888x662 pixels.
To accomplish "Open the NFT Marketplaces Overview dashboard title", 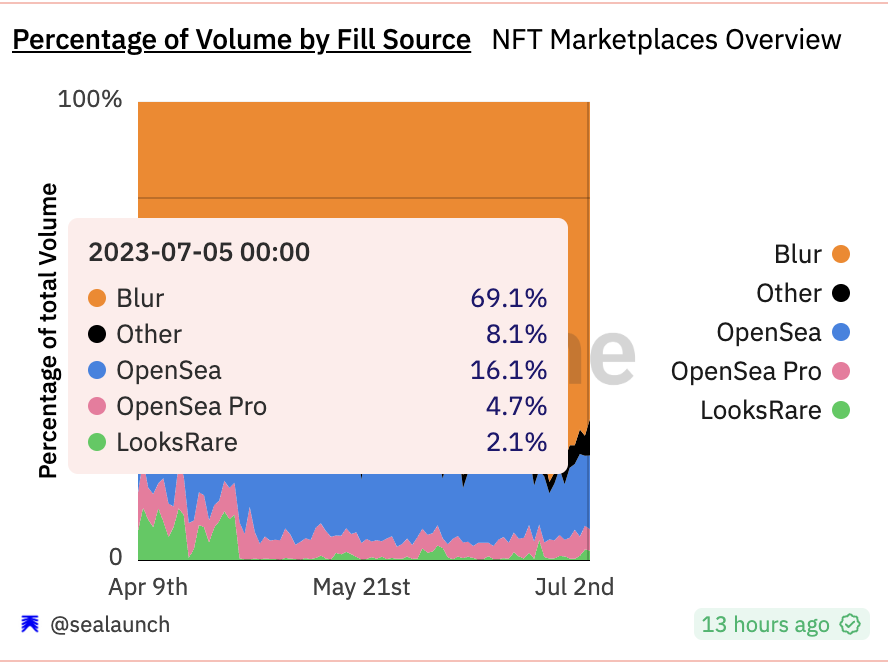I will 667,40.
